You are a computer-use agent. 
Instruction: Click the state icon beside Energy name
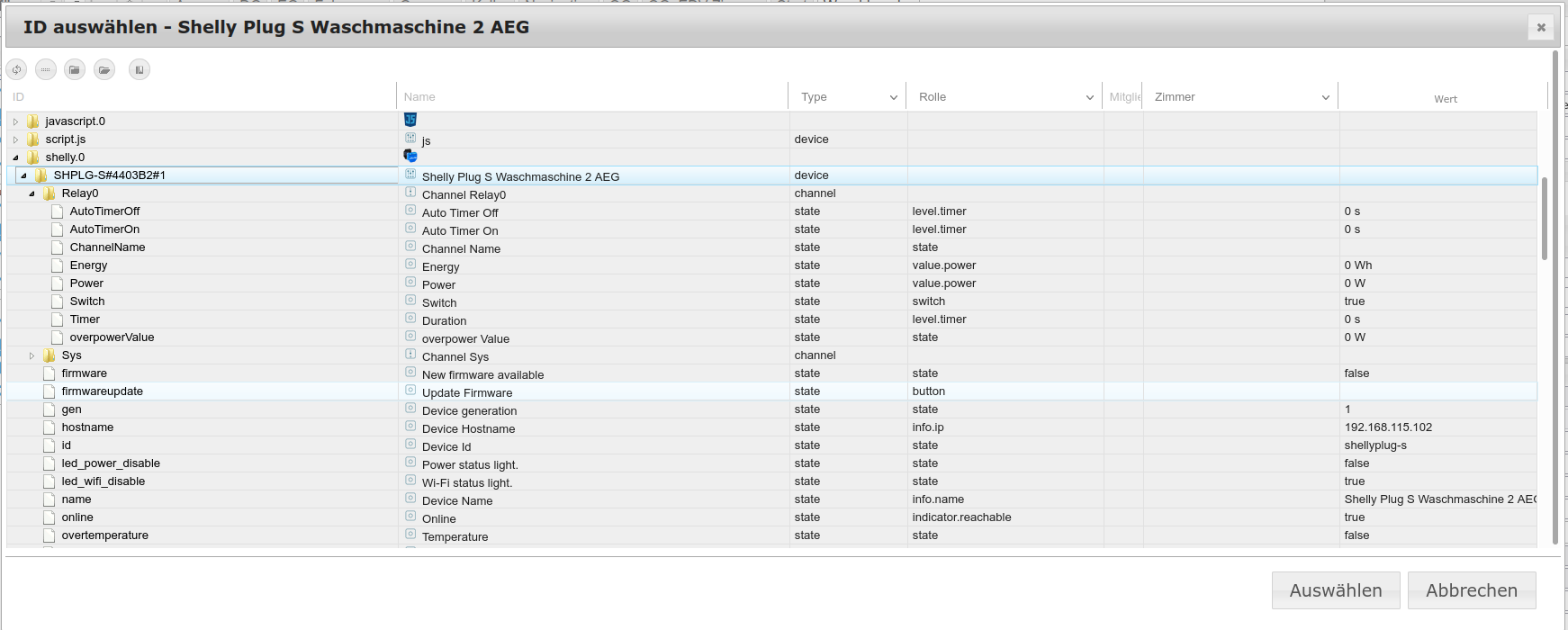coord(410,265)
